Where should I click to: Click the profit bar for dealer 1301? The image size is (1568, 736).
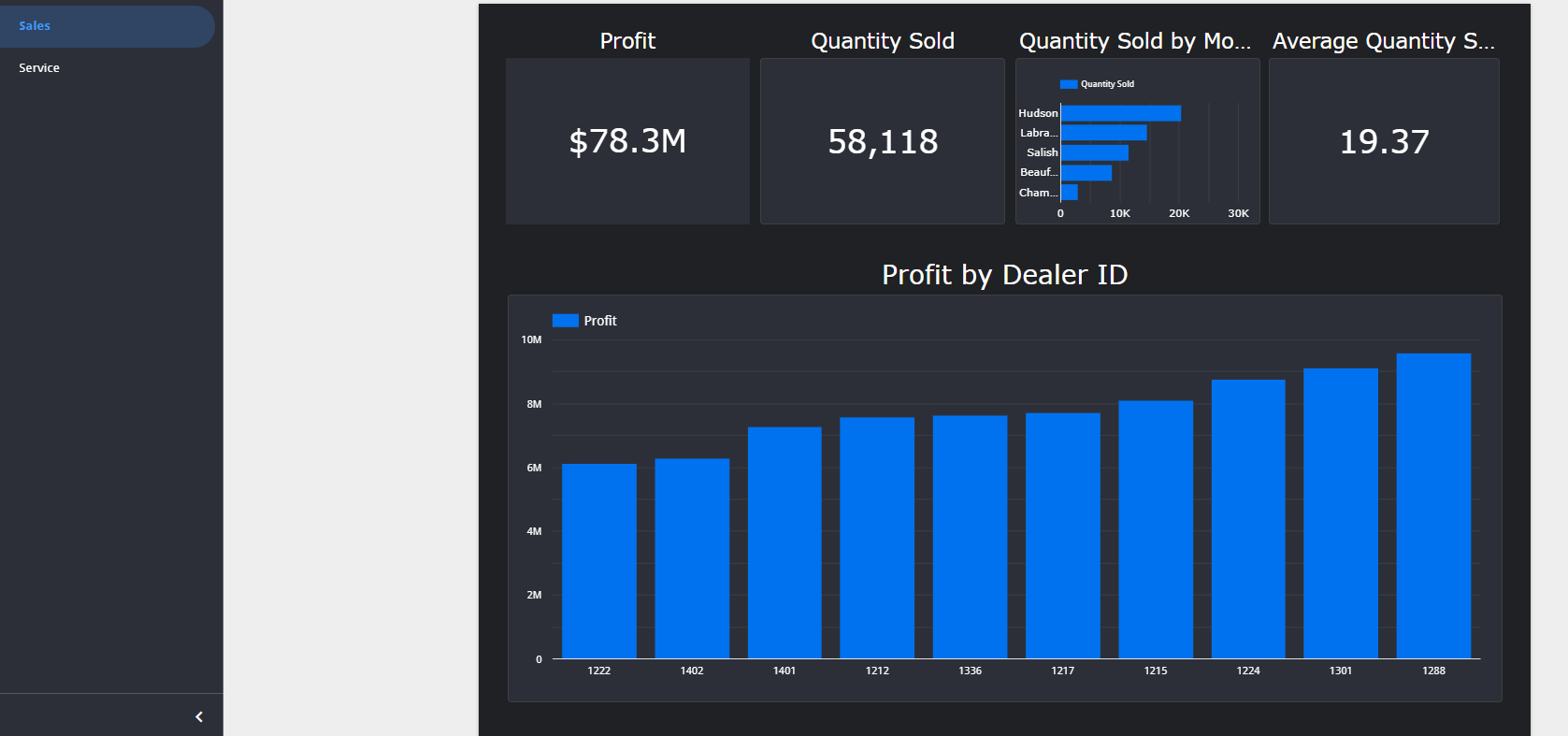click(x=1341, y=513)
